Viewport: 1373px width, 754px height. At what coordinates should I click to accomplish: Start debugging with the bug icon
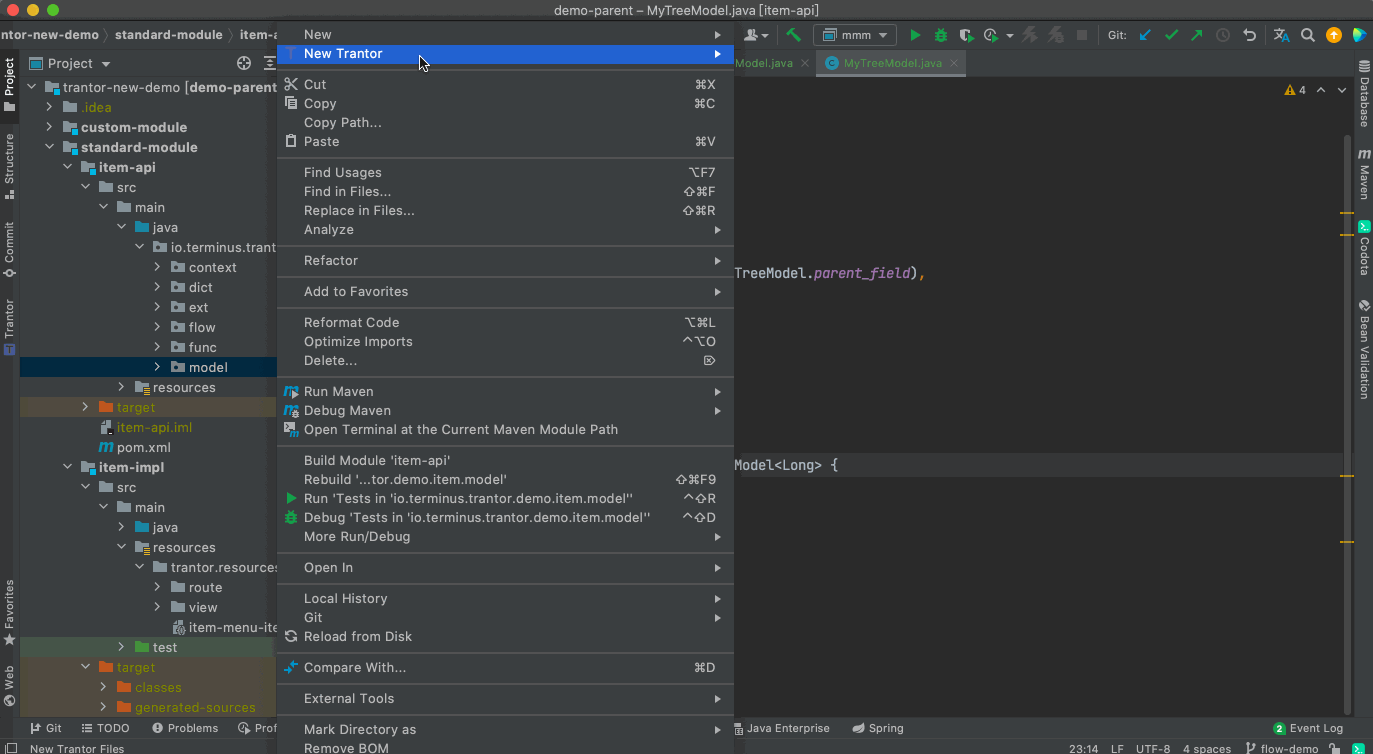pos(941,35)
